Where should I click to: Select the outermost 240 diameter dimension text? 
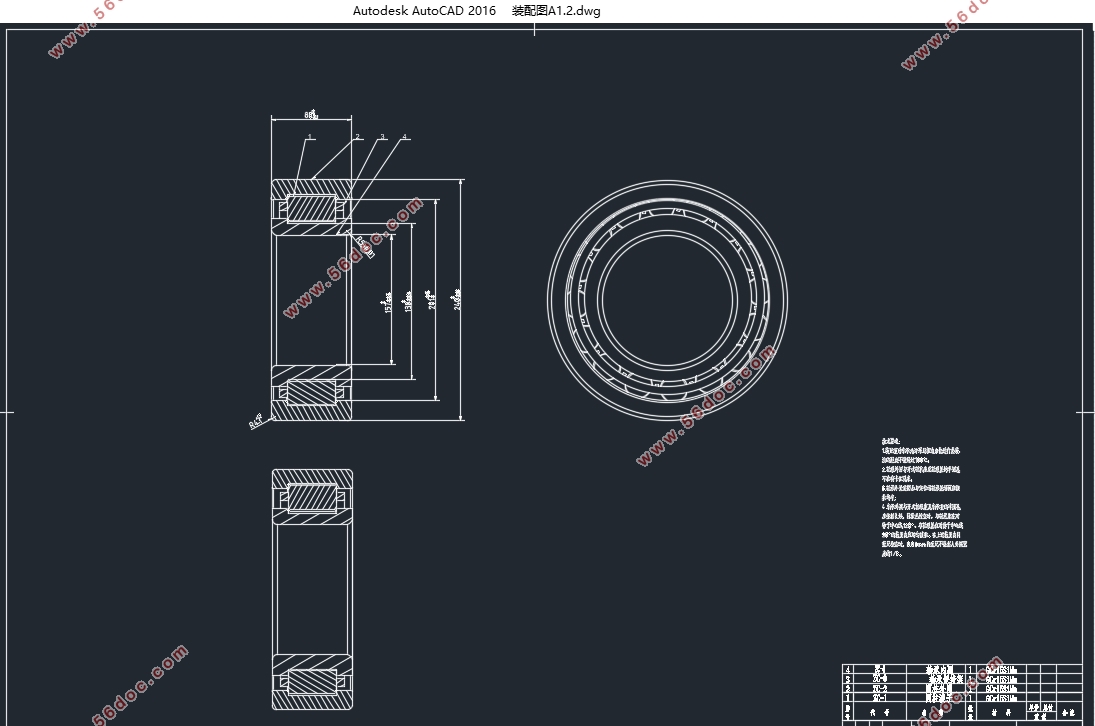point(457,298)
